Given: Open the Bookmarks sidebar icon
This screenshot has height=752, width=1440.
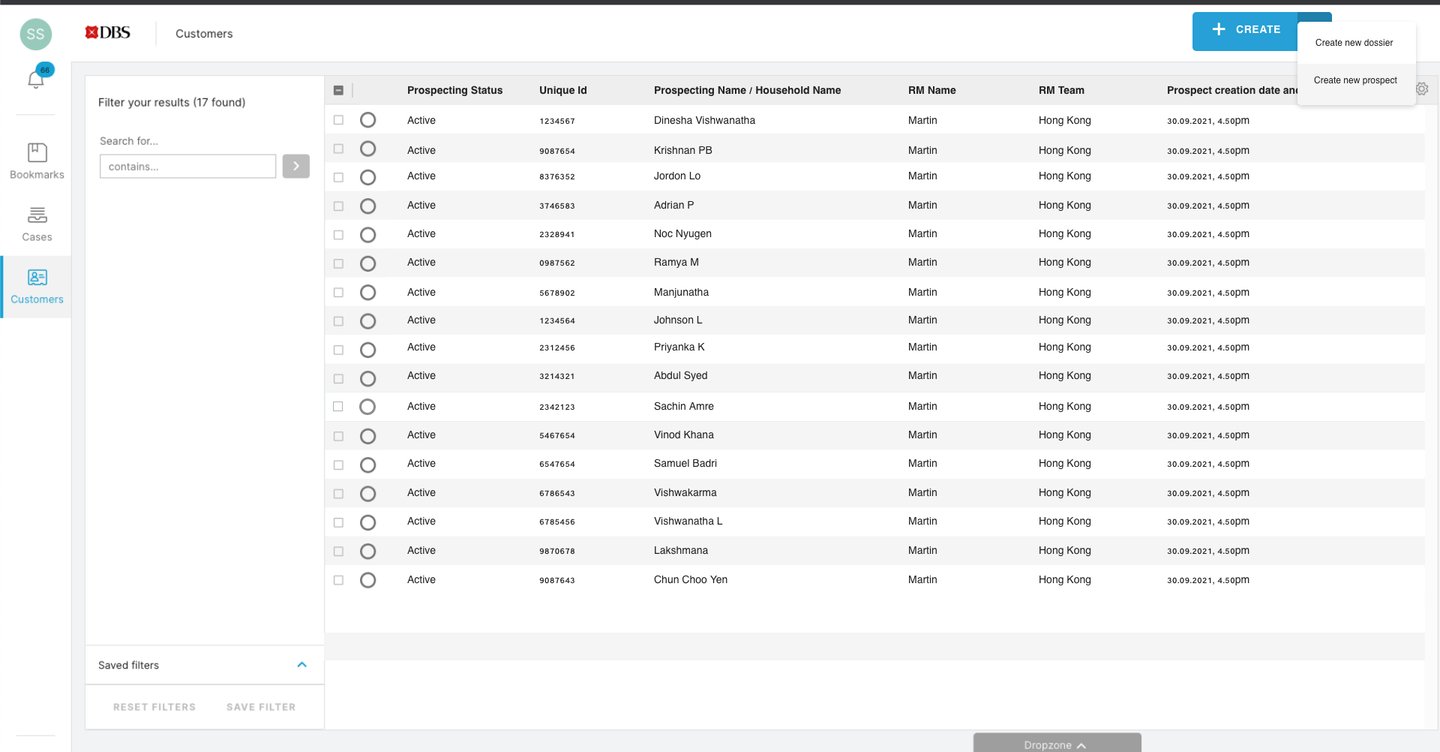Looking at the screenshot, I should (37, 161).
